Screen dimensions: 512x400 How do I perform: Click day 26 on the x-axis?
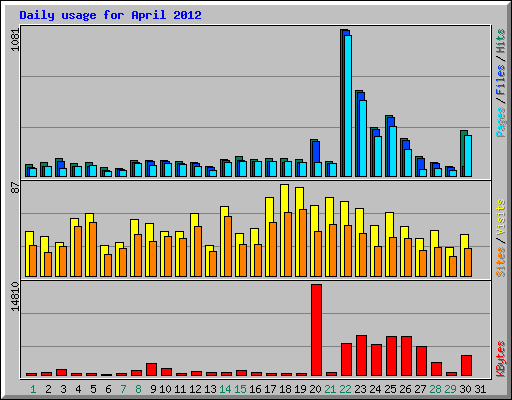tap(405, 389)
